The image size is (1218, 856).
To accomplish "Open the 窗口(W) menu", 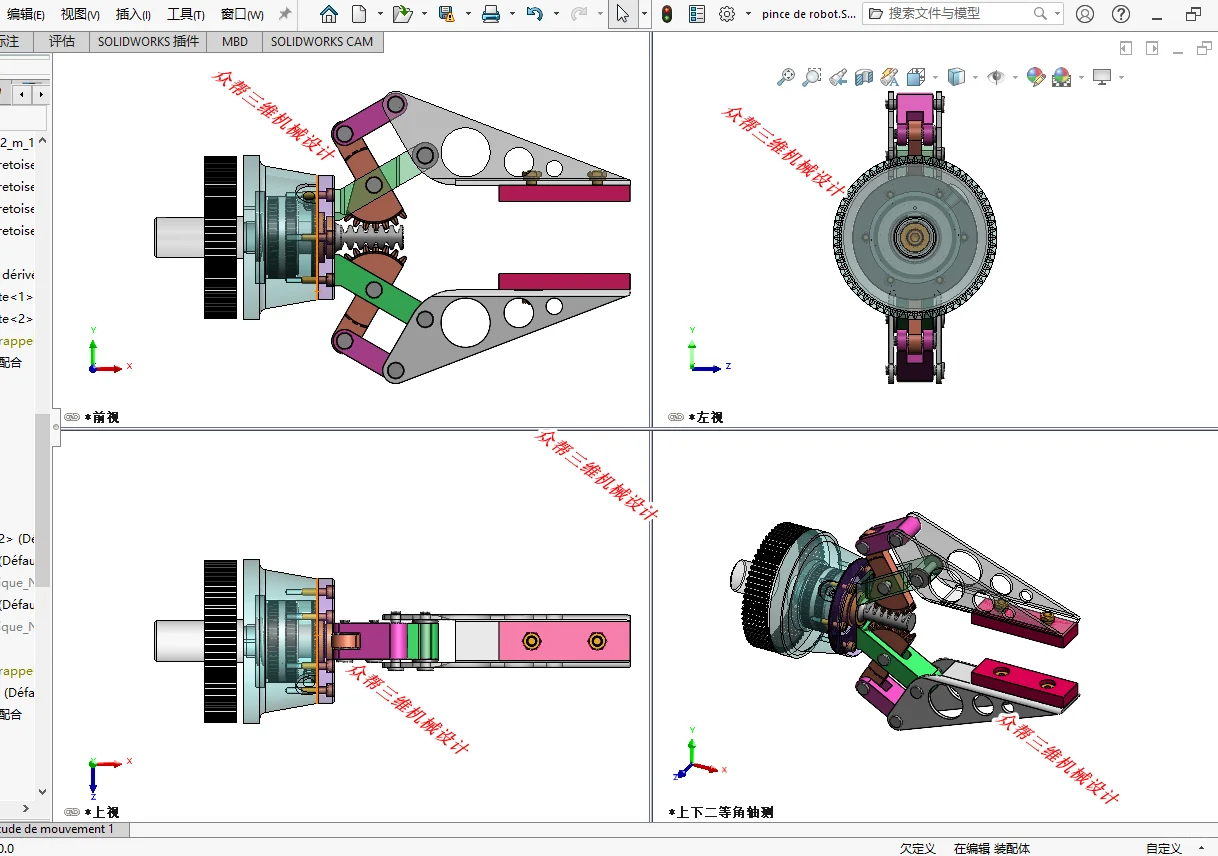I will coord(242,15).
